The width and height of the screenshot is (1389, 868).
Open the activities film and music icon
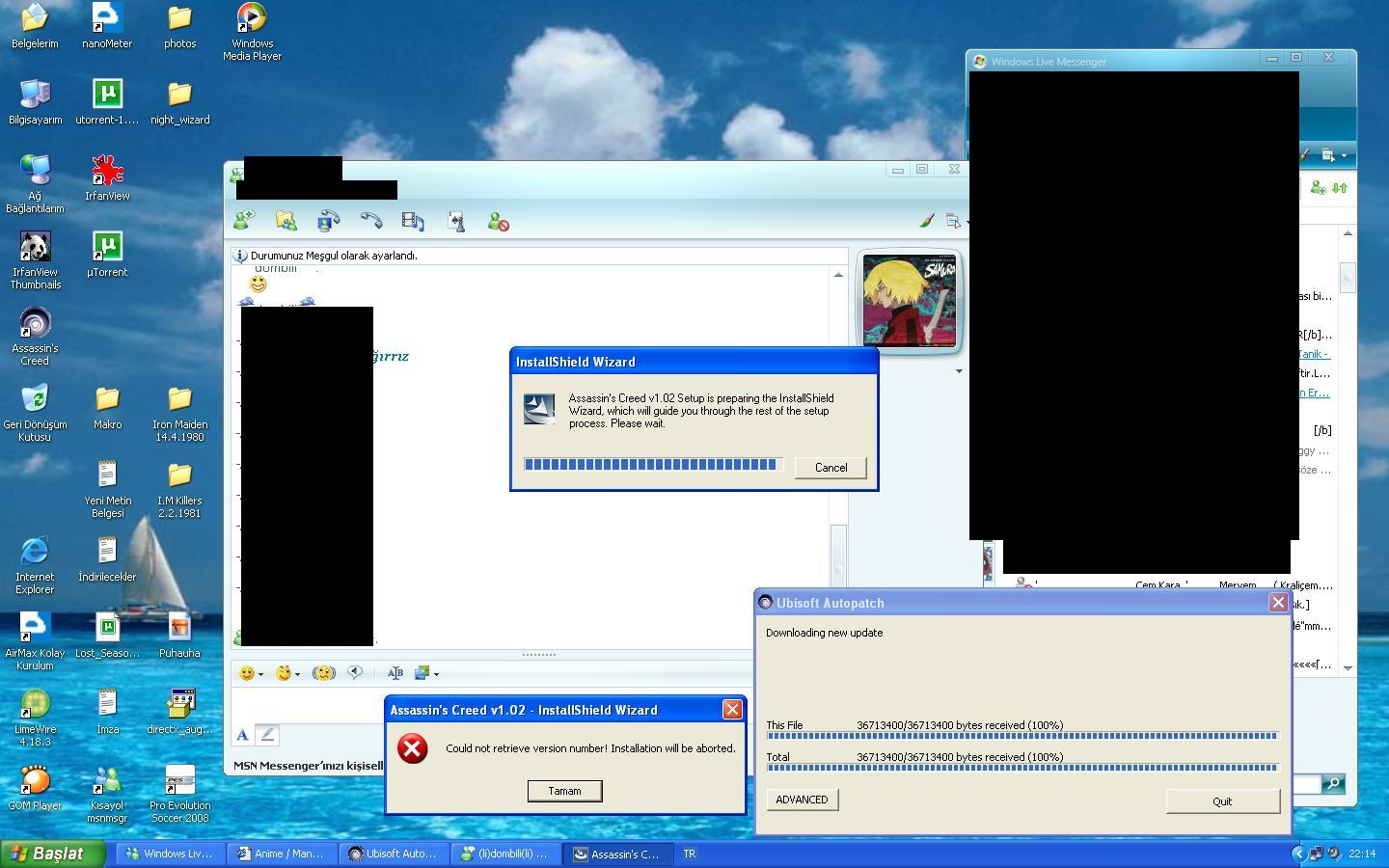(413, 221)
